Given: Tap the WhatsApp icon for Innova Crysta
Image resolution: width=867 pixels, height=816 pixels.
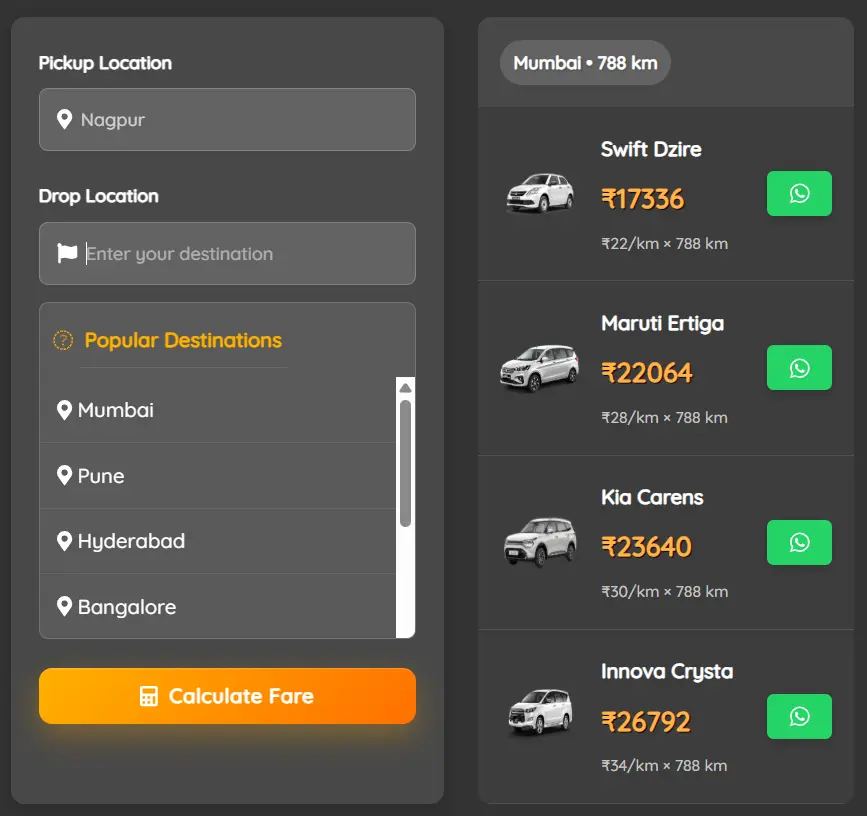Looking at the screenshot, I should 799,716.
